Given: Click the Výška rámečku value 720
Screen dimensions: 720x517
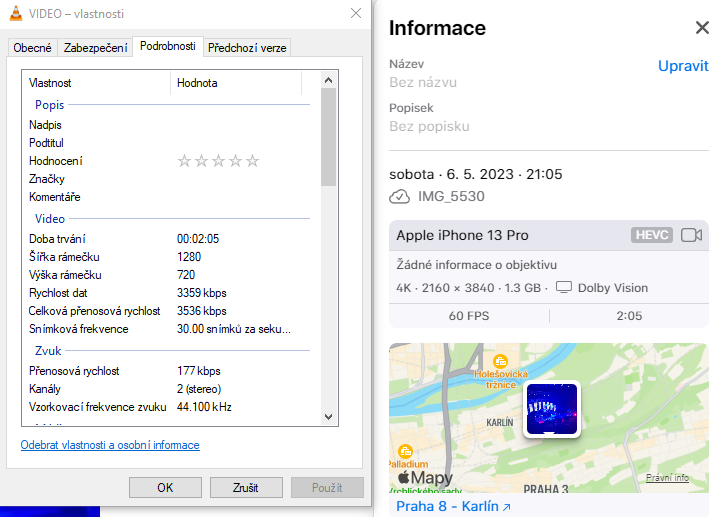Looking at the screenshot, I should click(x=186, y=275).
